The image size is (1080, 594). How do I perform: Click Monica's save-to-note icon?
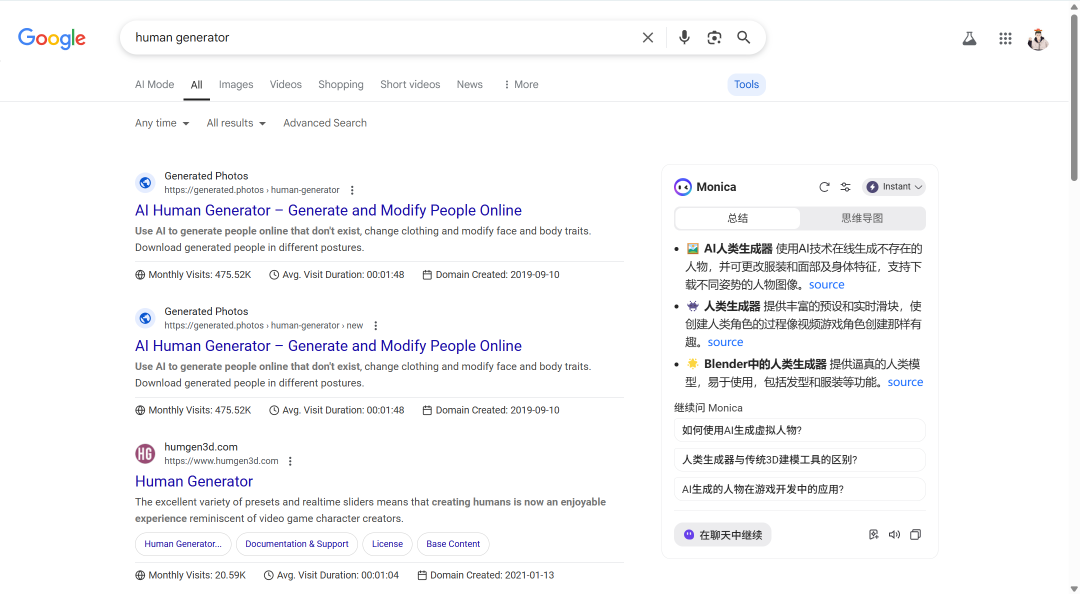point(873,535)
